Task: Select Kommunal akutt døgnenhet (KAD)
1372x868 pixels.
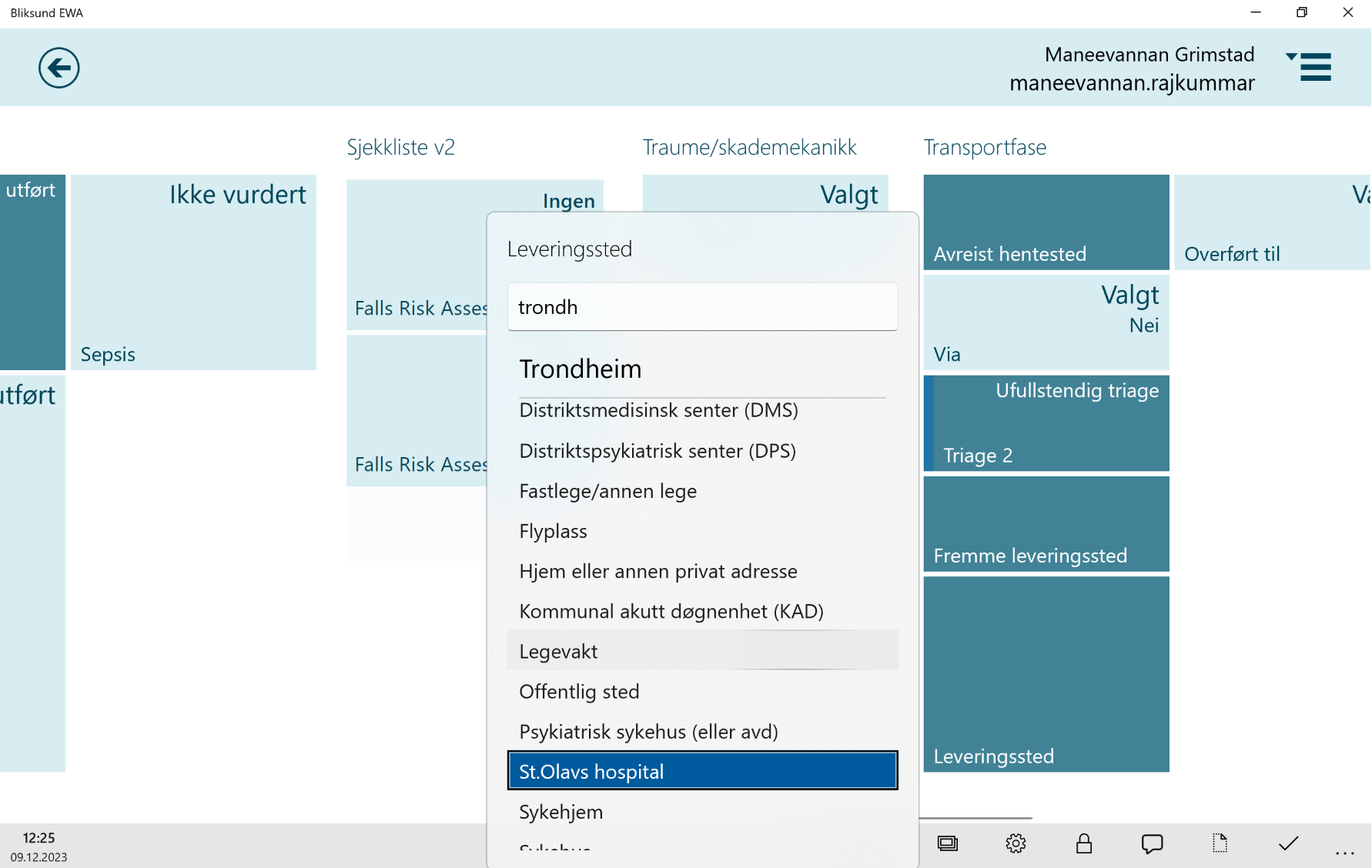Action: [702, 611]
